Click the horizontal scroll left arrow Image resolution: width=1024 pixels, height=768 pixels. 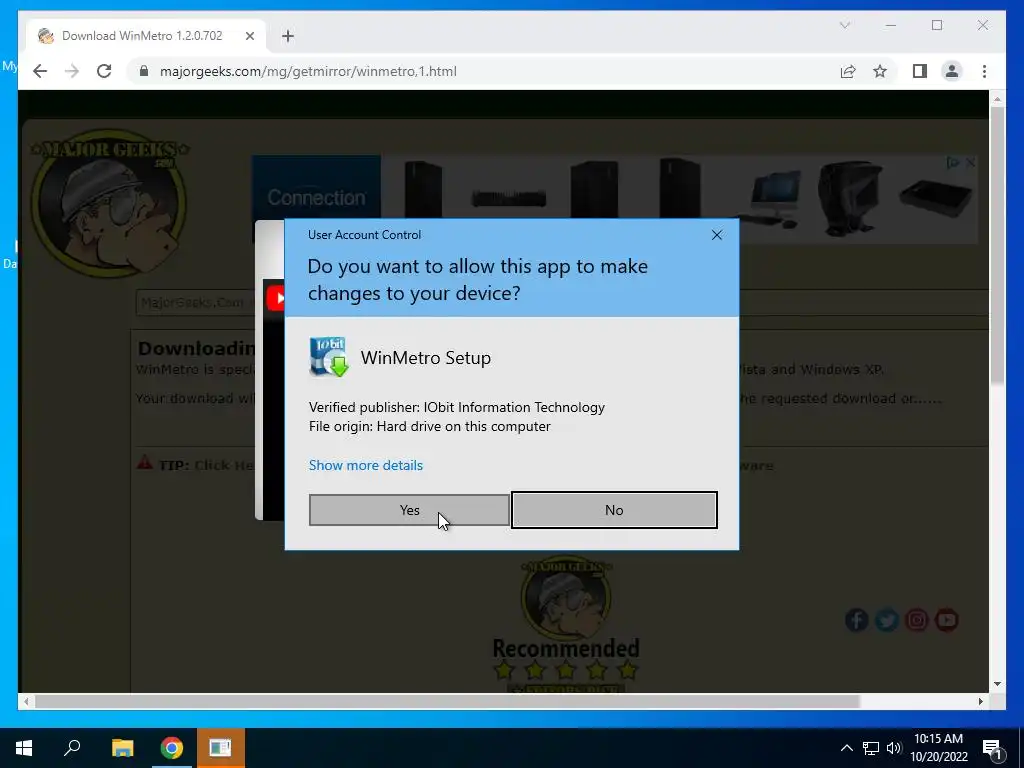25,701
